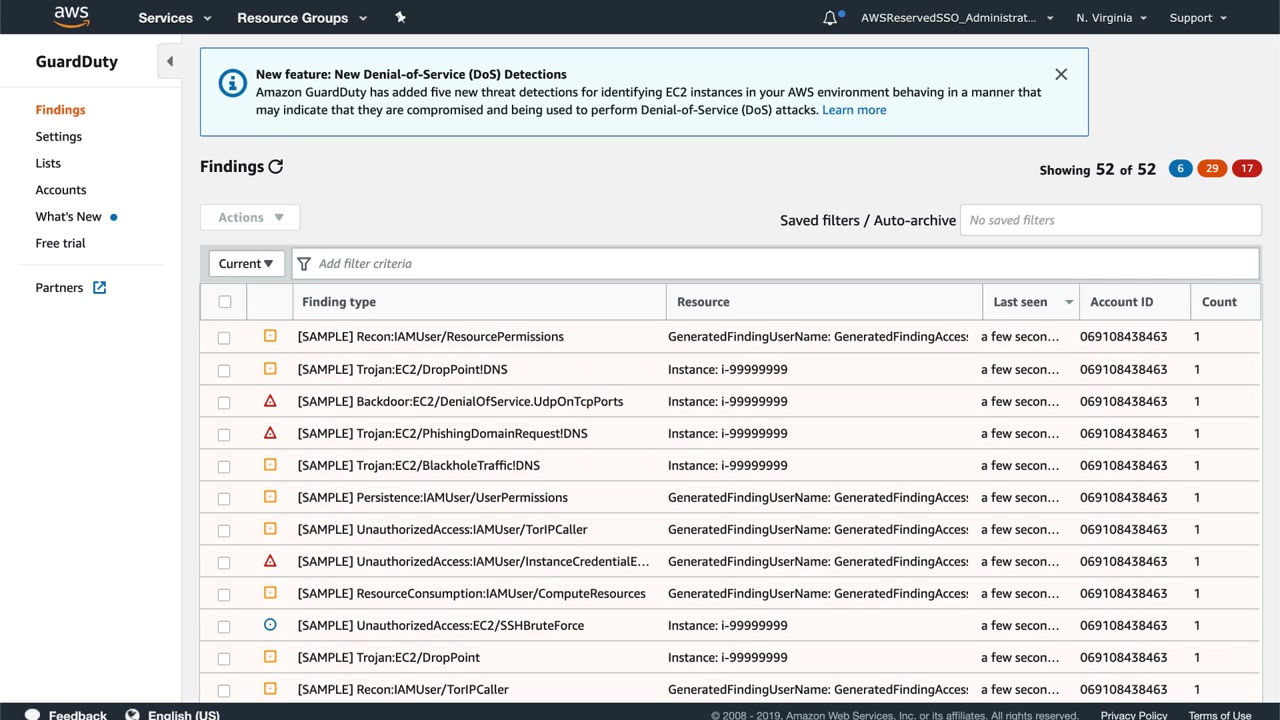Click the refresh icon beside Findings heading
This screenshot has width=1280, height=720.
click(276, 167)
